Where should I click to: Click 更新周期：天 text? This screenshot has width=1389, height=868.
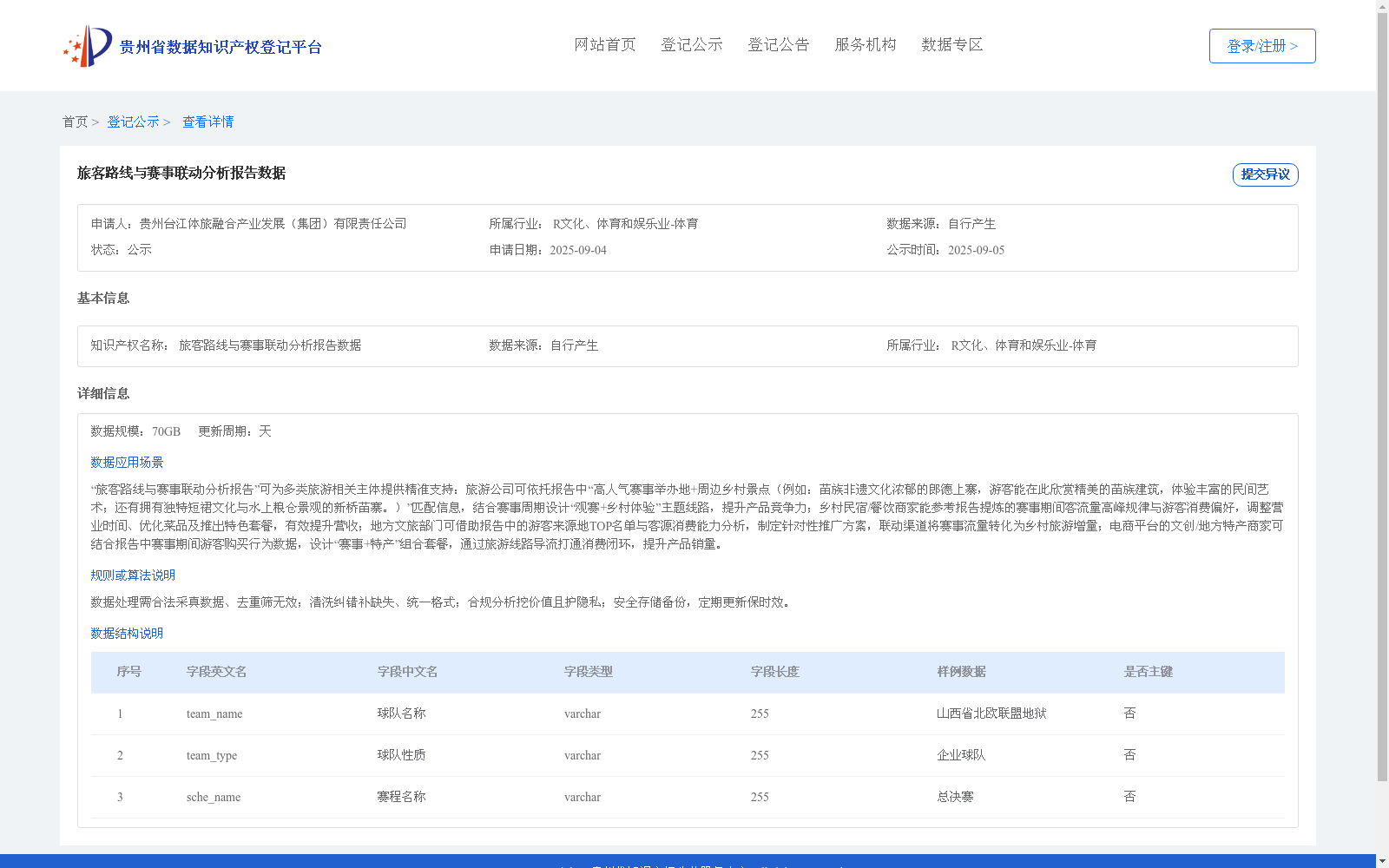234,431
